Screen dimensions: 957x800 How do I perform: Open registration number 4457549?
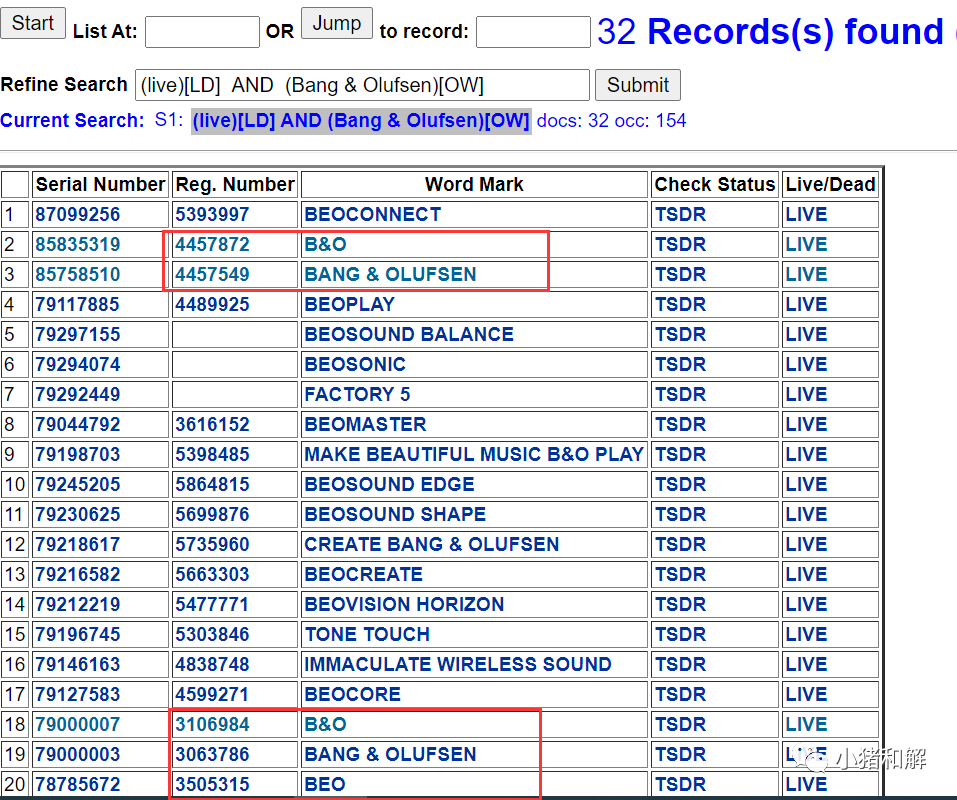click(x=212, y=274)
